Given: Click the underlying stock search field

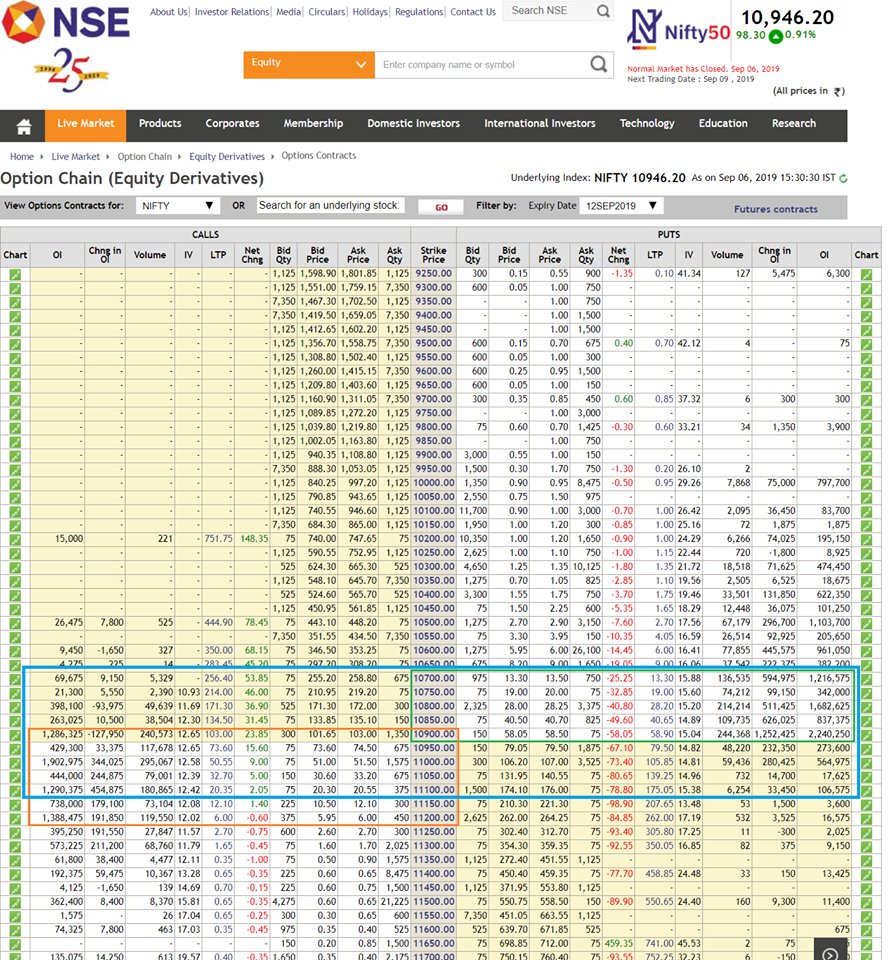Looking at the screenshot, I should [x=329, y=205].
